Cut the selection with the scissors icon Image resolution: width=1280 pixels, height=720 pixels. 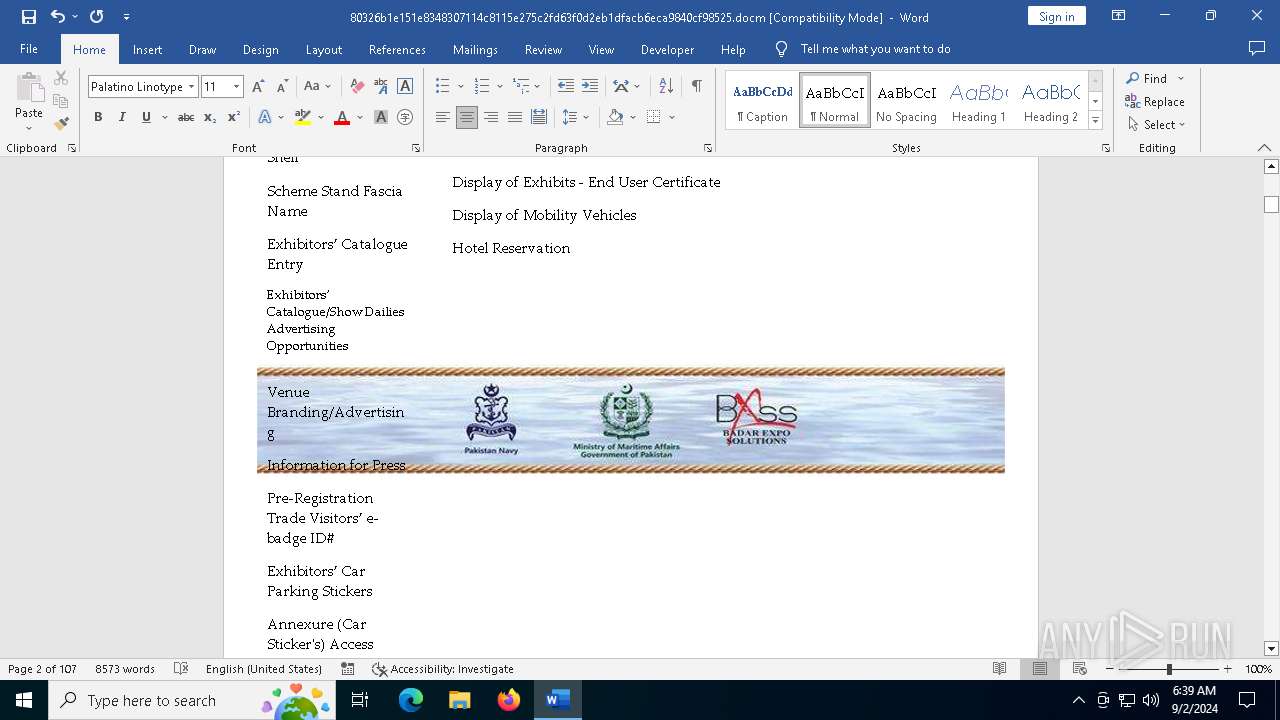61,78
